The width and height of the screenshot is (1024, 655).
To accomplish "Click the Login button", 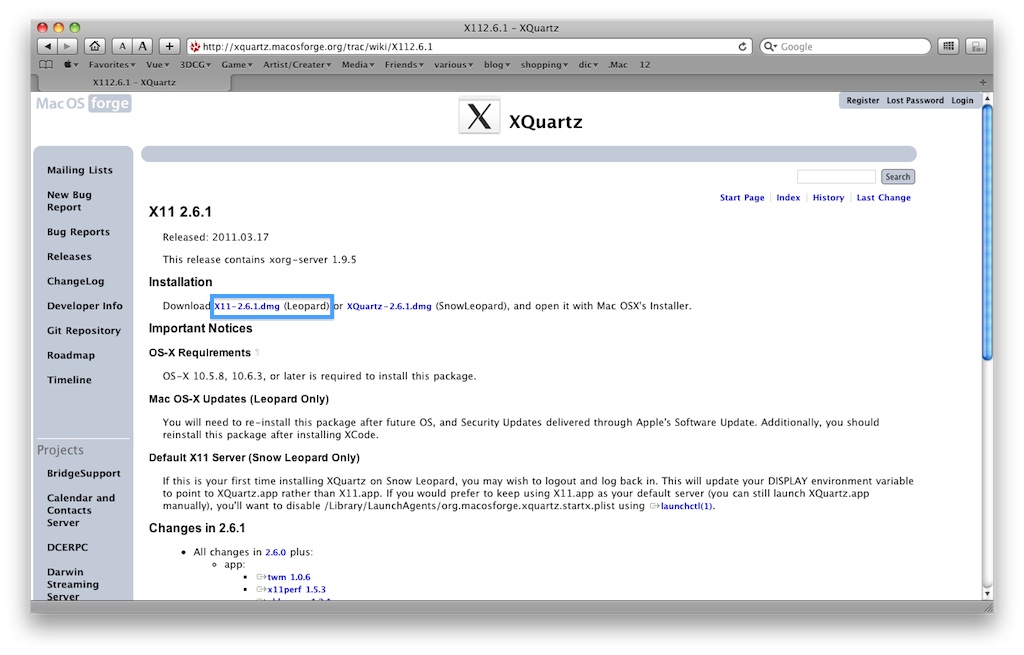I will 962,100.
